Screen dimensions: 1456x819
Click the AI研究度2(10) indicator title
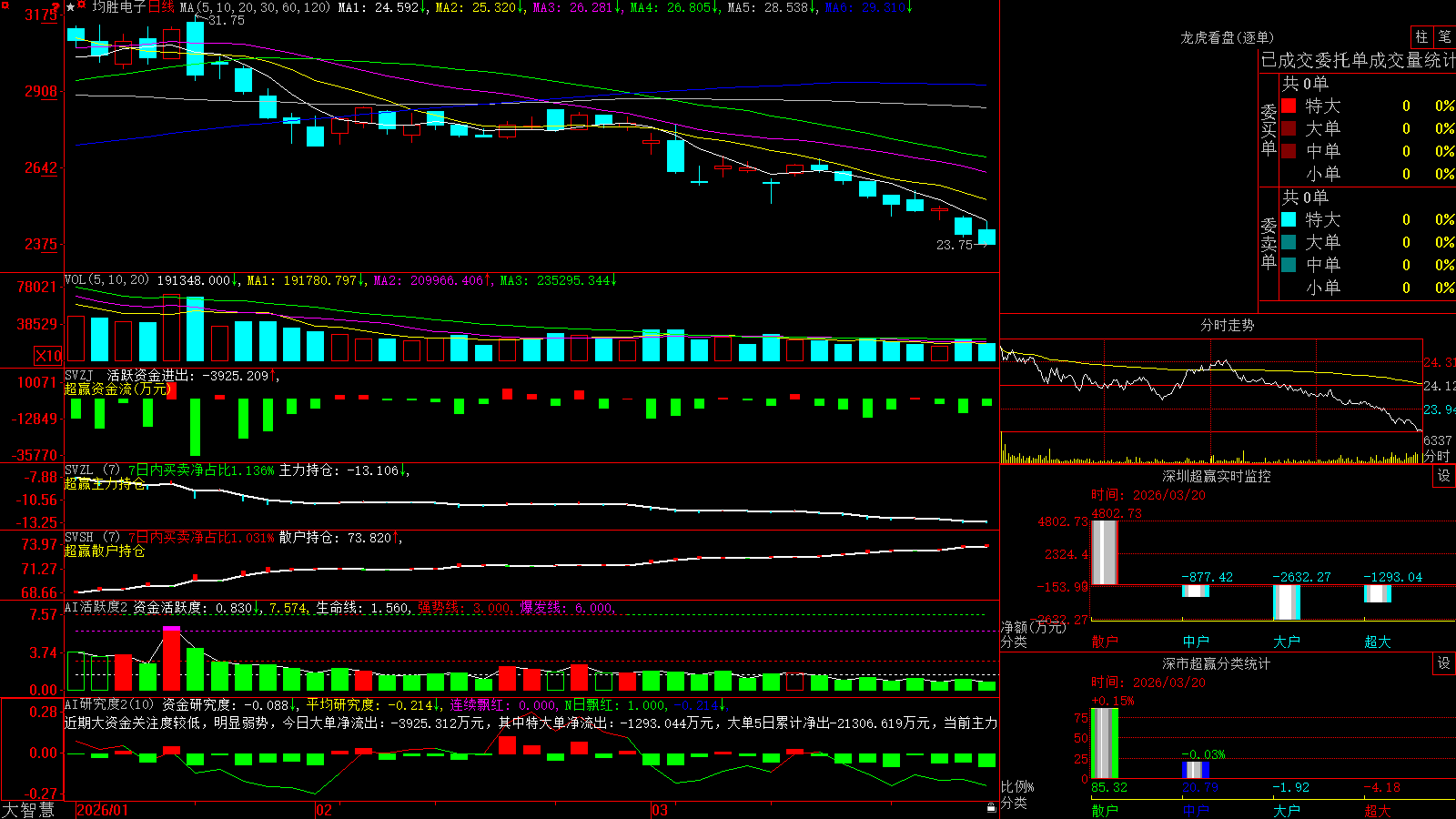109,704
